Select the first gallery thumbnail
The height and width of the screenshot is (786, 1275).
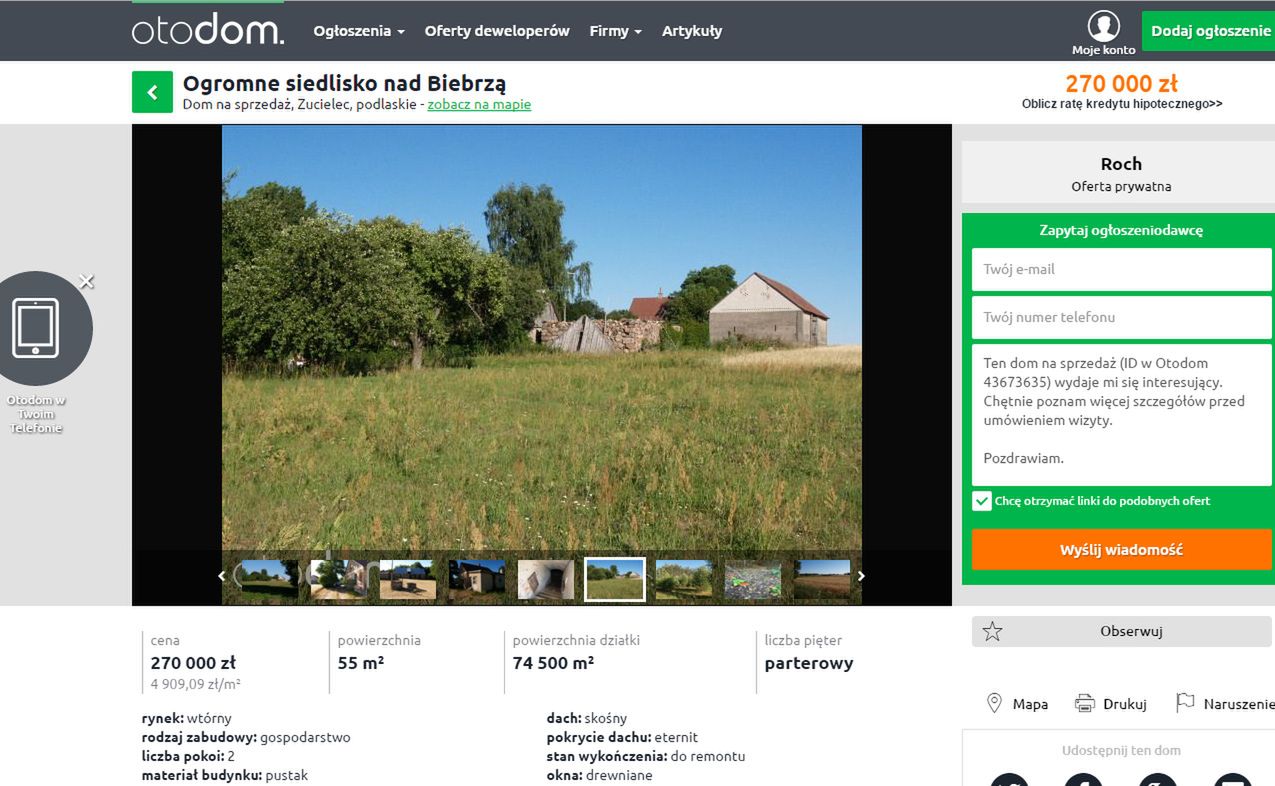(x=269, y=579)
